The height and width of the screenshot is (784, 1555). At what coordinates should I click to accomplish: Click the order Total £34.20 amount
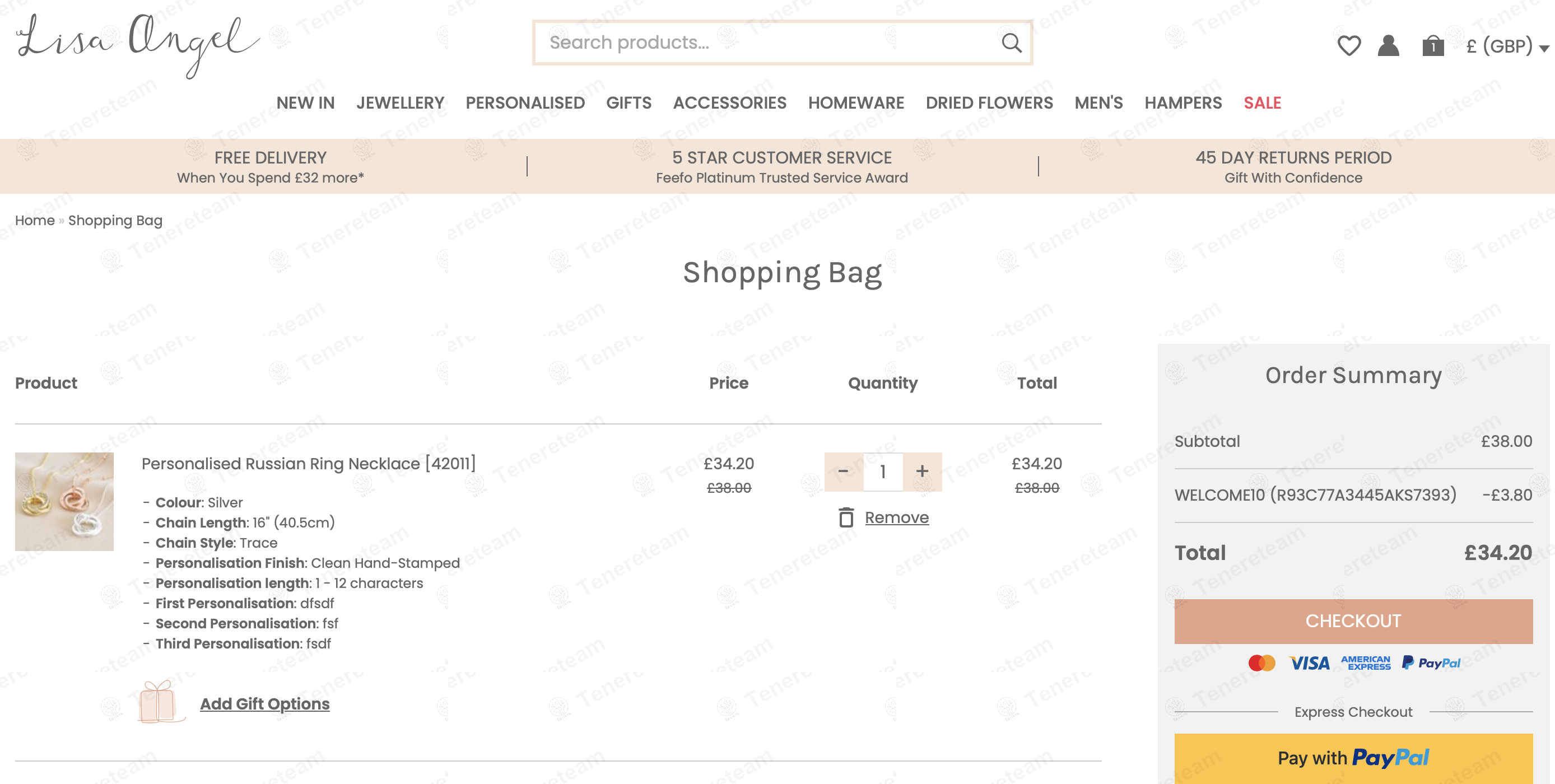[1498, 553]
